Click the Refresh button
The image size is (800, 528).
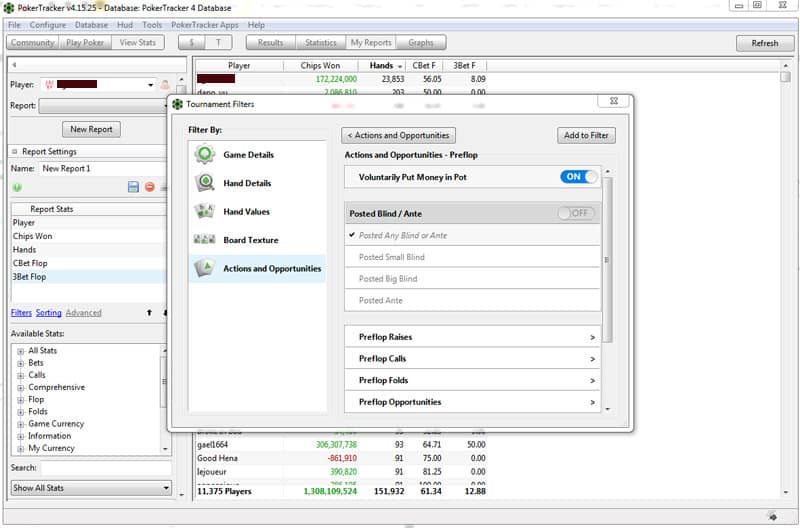pos(765,43)
